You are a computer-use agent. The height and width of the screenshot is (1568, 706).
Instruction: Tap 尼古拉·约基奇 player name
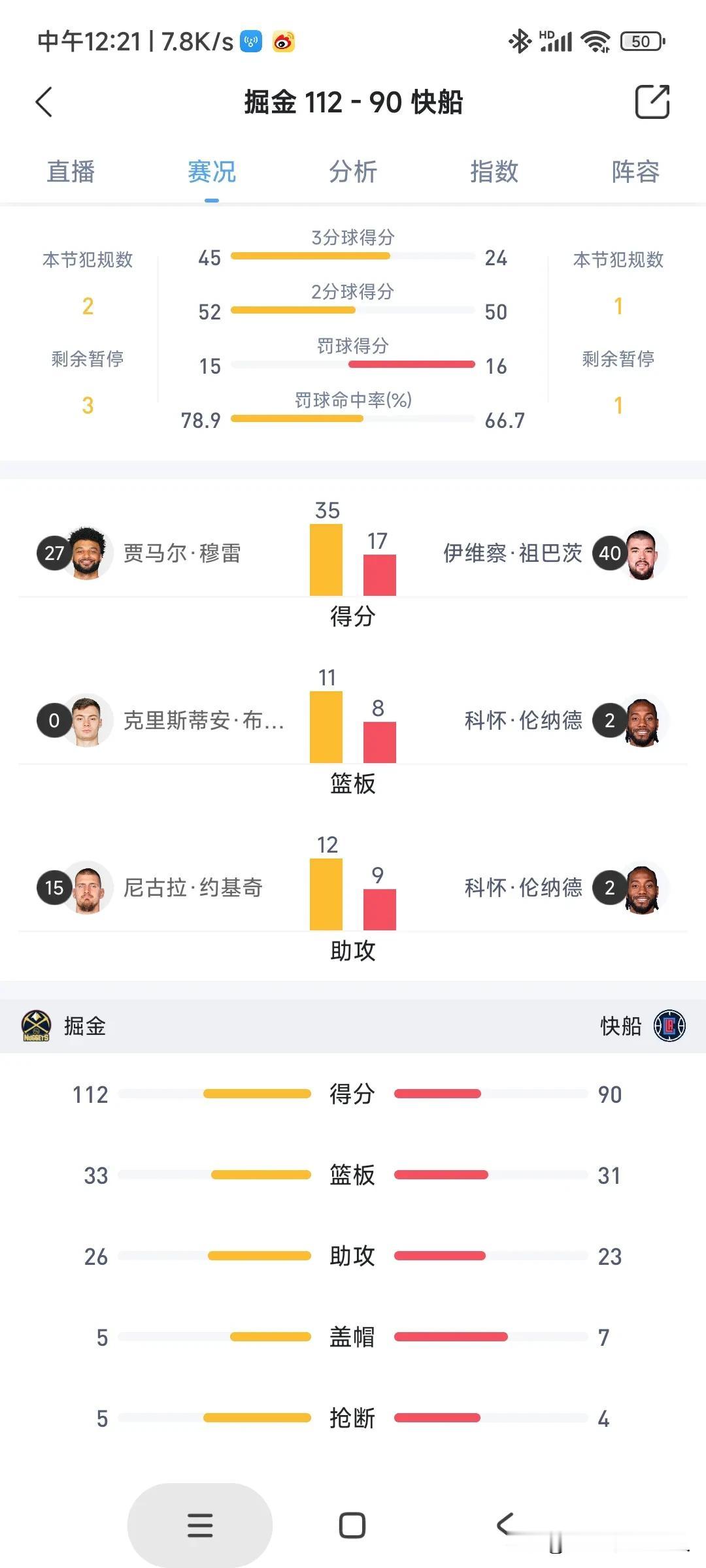tap(193, 887)
